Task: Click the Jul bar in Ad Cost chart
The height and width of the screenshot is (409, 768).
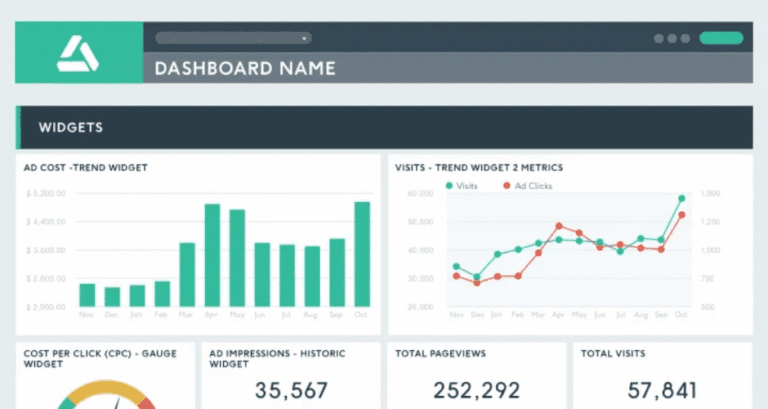Action: tap(287, 276)
